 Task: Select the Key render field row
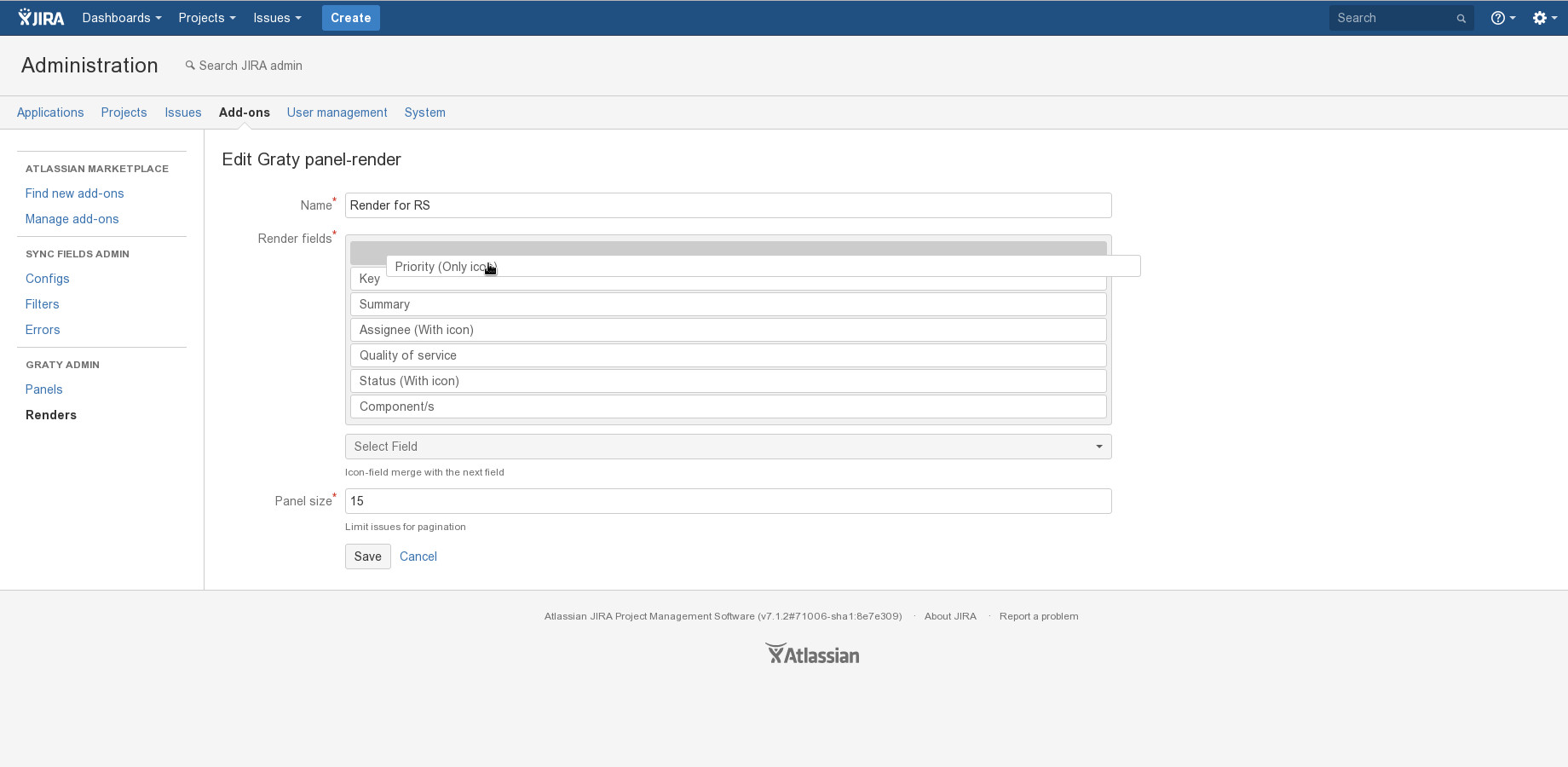coord(728,280)
